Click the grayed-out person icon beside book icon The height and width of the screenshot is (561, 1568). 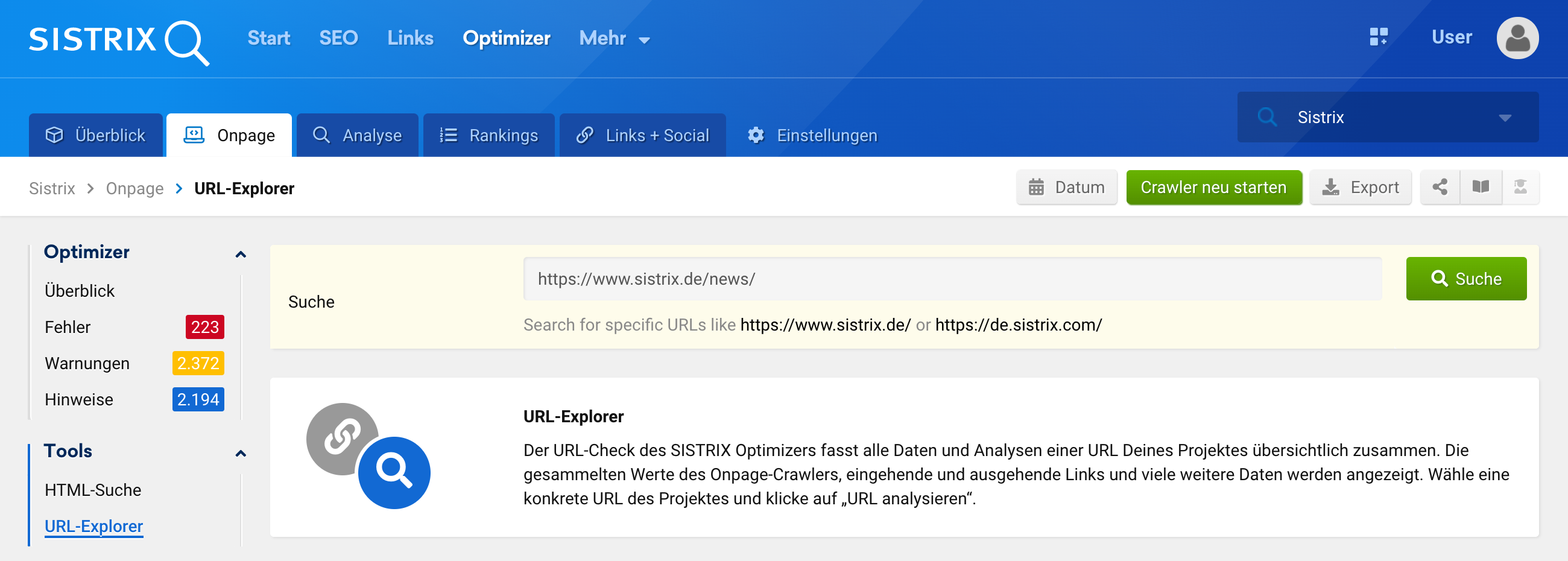pyautogui.click(x=1520, y=187)
